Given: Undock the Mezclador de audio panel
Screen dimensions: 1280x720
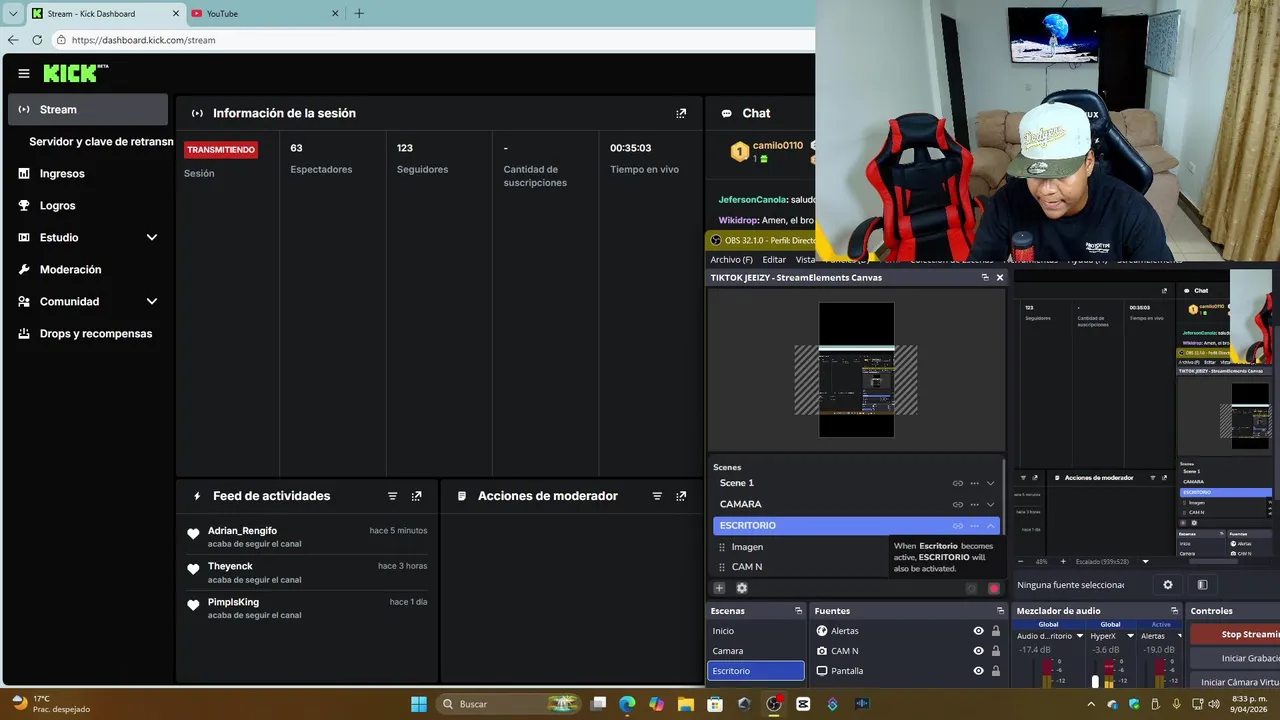Looking at the screenshot, I should pos(1174,610).
